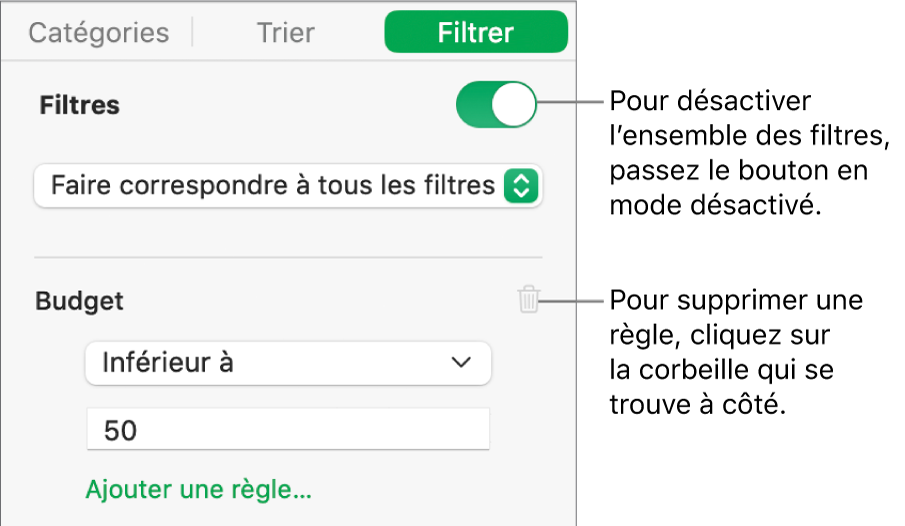Screen dimensions: 905x526
Task: Click the value field containing 50
Action: (x=288, y=430)
